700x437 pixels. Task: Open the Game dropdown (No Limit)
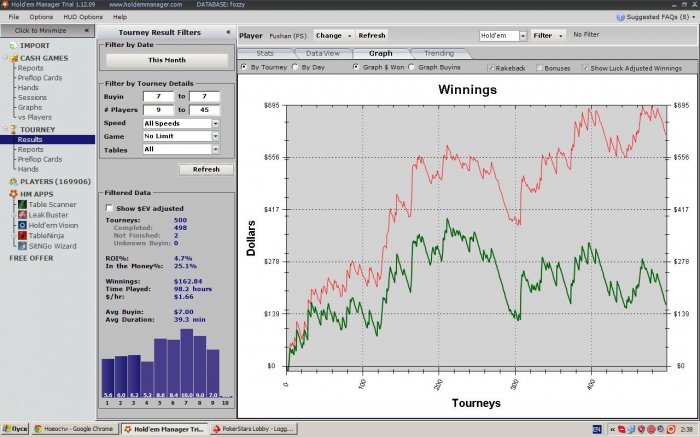(215, 136)
